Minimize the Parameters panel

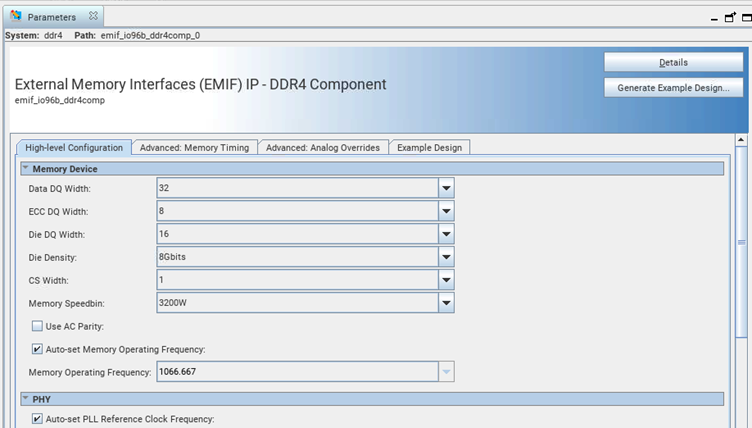(714, 19)
